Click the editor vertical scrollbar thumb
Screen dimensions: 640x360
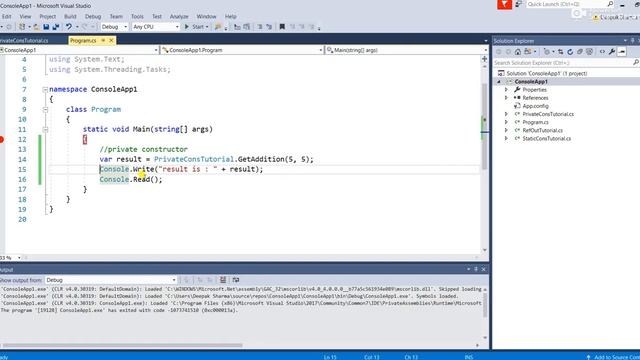click(484, 127)
